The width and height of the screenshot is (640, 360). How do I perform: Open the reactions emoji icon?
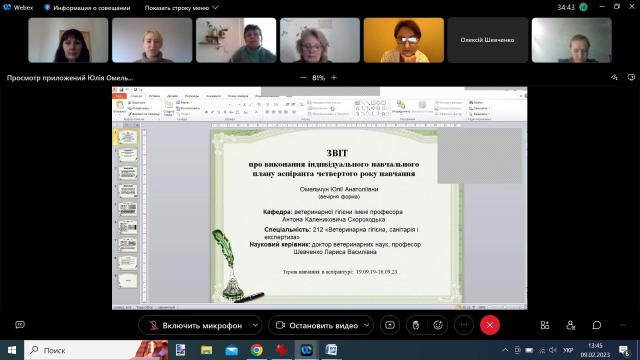[x=438, y=325]
